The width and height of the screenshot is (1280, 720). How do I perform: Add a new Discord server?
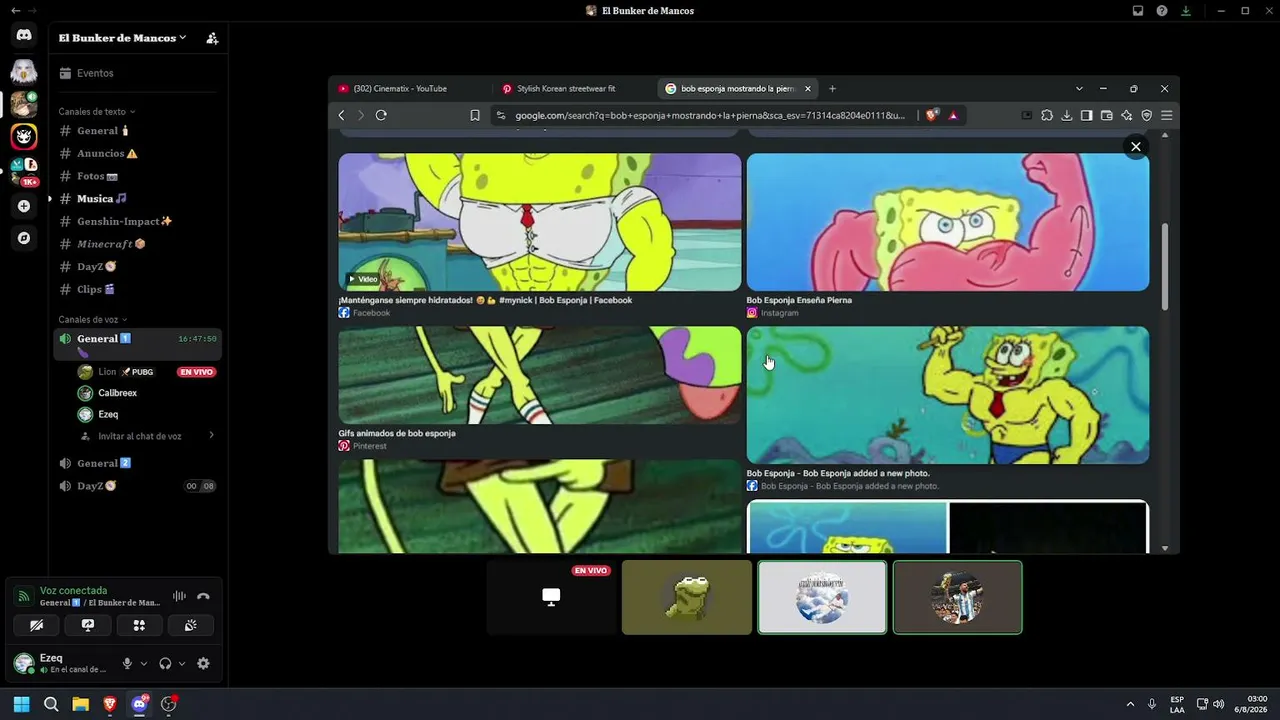point(24,206)
